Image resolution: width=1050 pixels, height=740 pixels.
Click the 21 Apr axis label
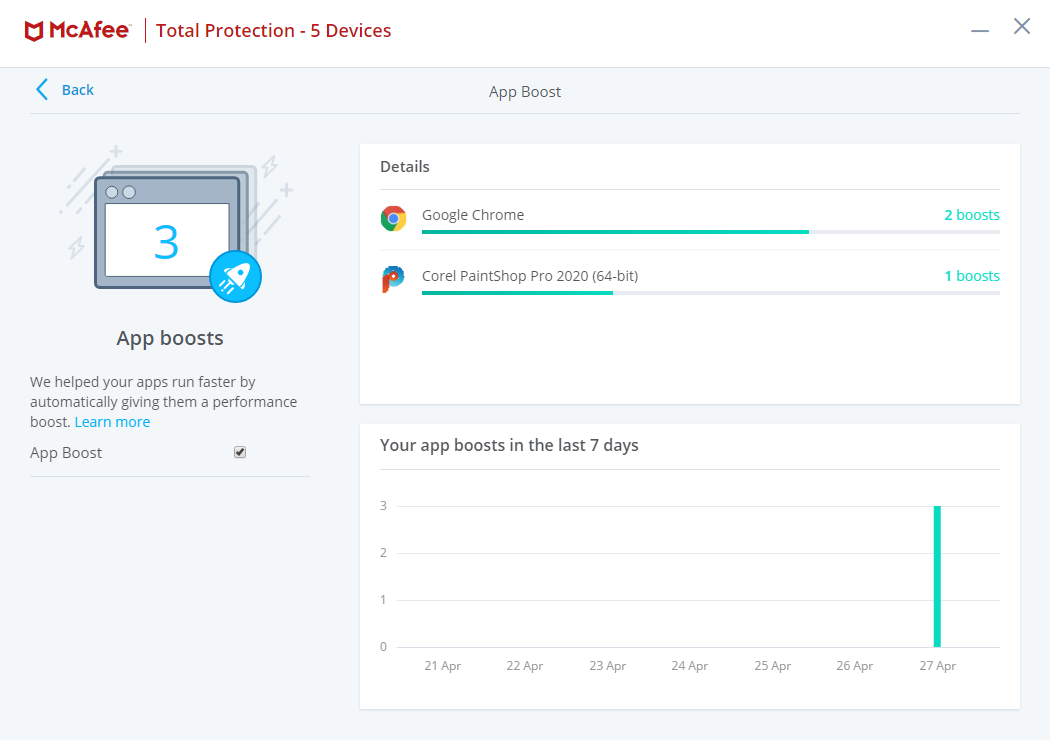(x=443, y=666)
